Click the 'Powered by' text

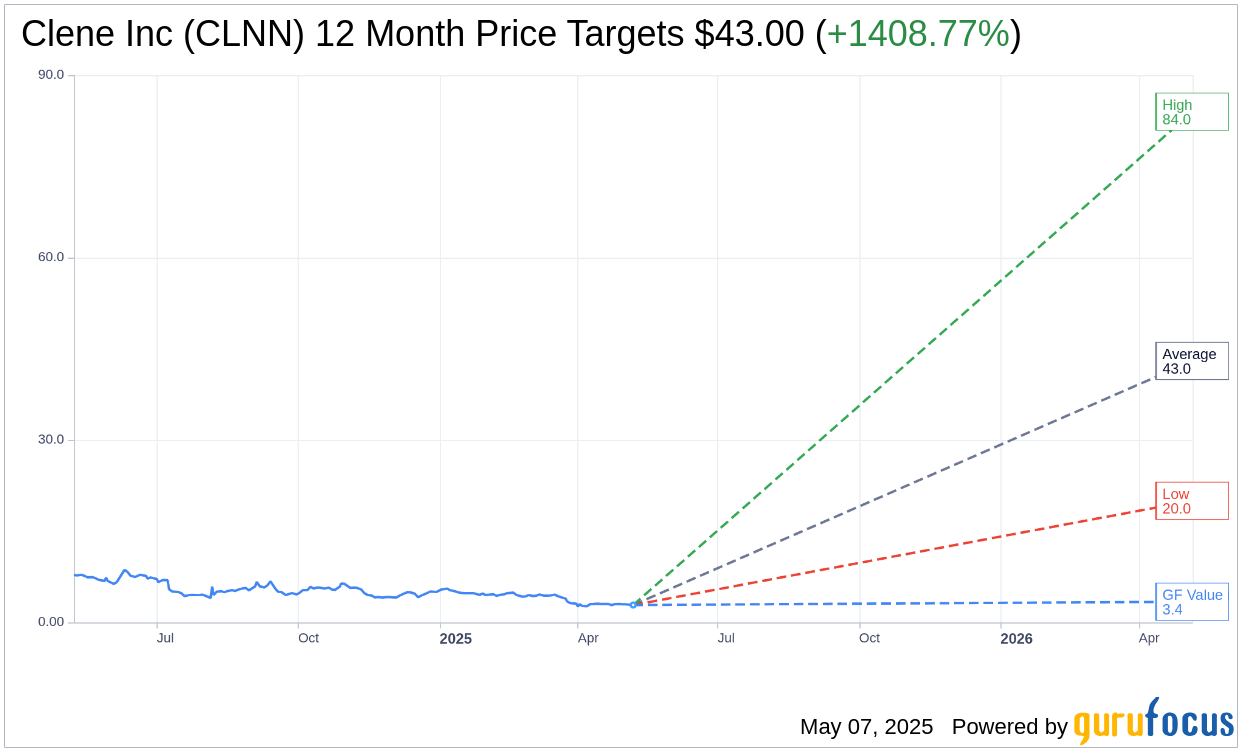click(1009, 727)
